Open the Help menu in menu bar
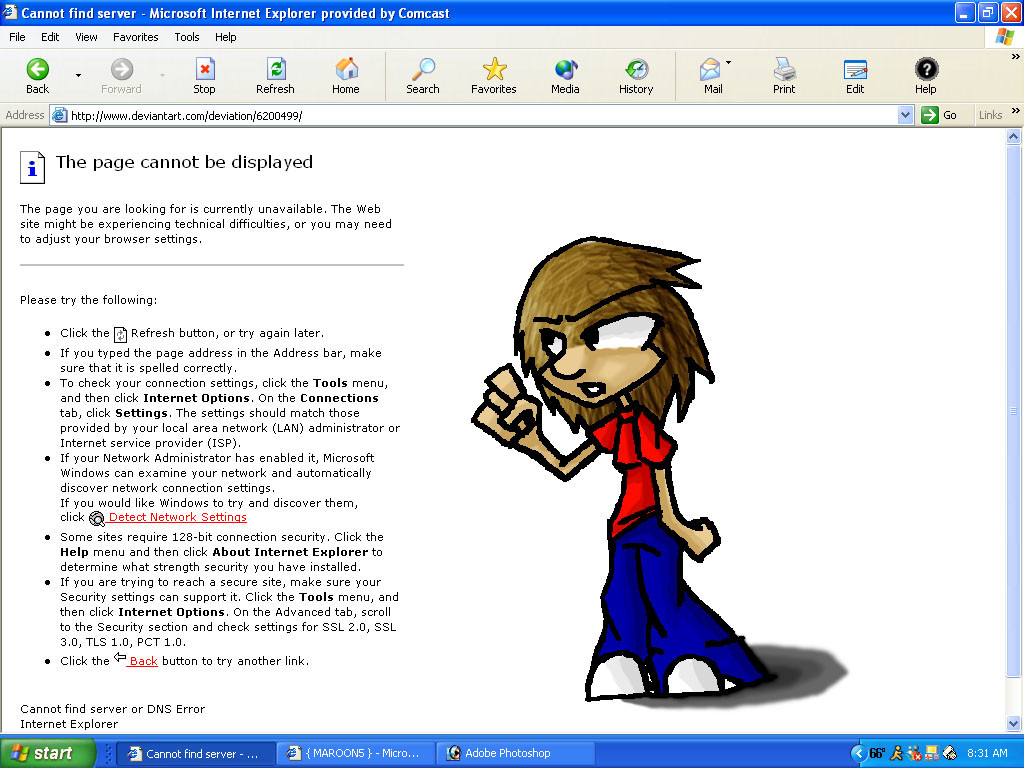Viewport: 1024px width, 768px height. [226, 37]
